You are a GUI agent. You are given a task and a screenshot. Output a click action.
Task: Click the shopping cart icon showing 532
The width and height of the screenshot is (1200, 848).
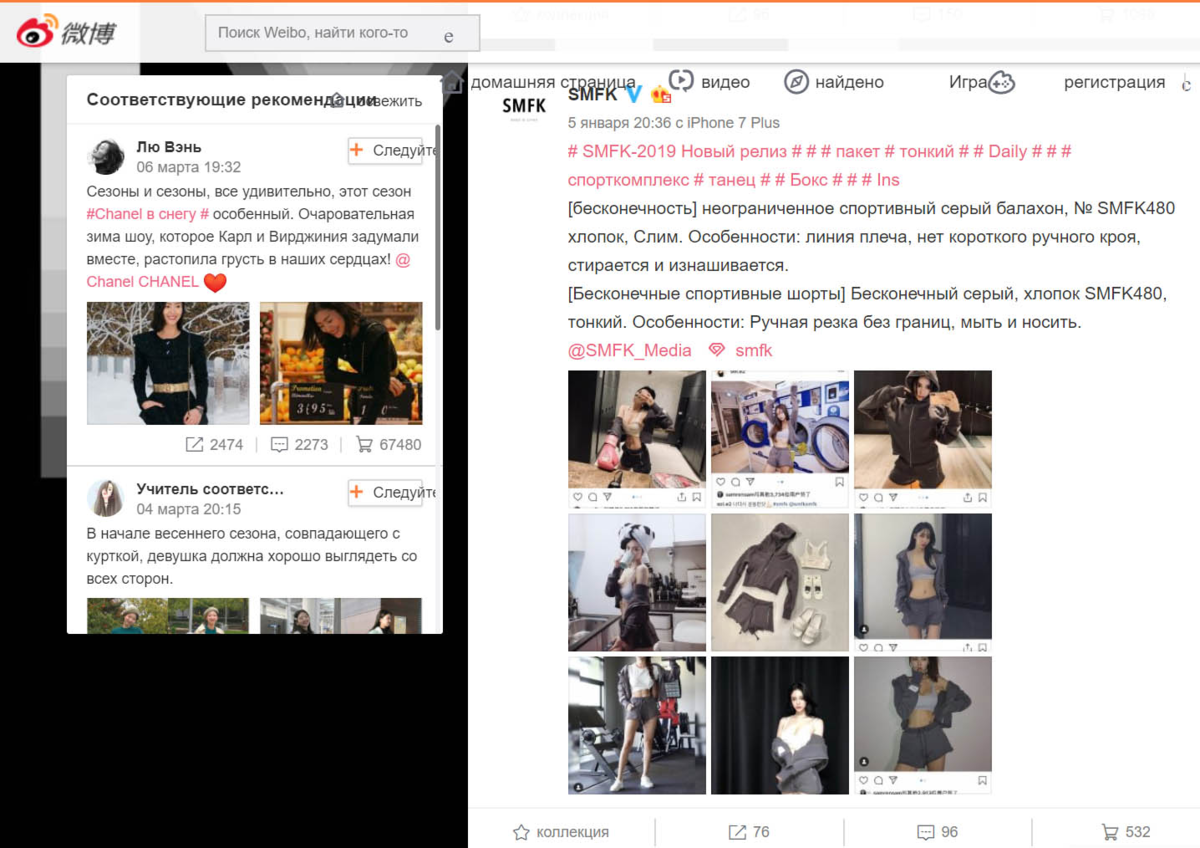[x=1110, y=831]
